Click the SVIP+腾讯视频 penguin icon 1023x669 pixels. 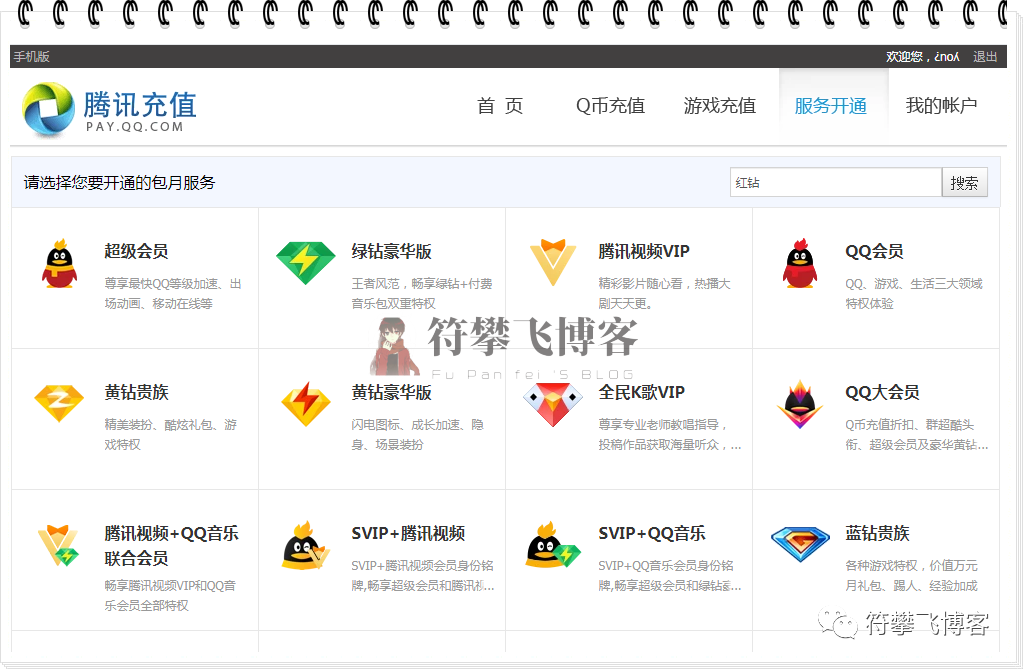click(305, 546)
